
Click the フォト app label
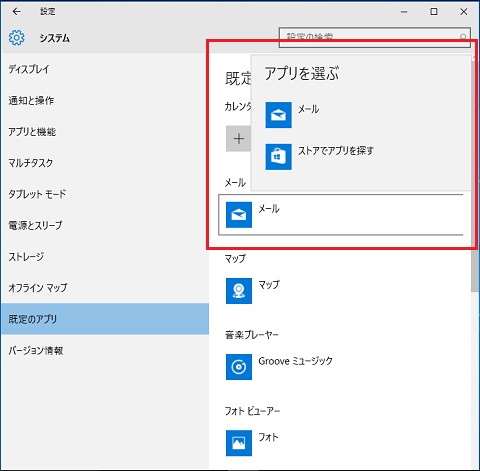[268, 437]
